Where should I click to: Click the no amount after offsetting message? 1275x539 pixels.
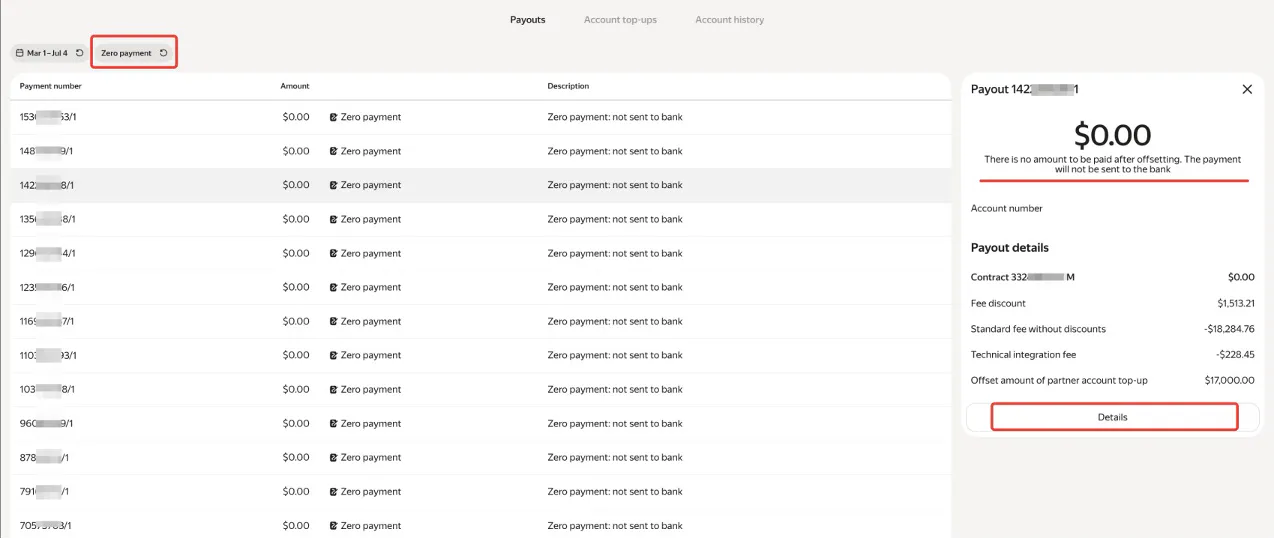pyautogui.click(x=1112, y=164)
